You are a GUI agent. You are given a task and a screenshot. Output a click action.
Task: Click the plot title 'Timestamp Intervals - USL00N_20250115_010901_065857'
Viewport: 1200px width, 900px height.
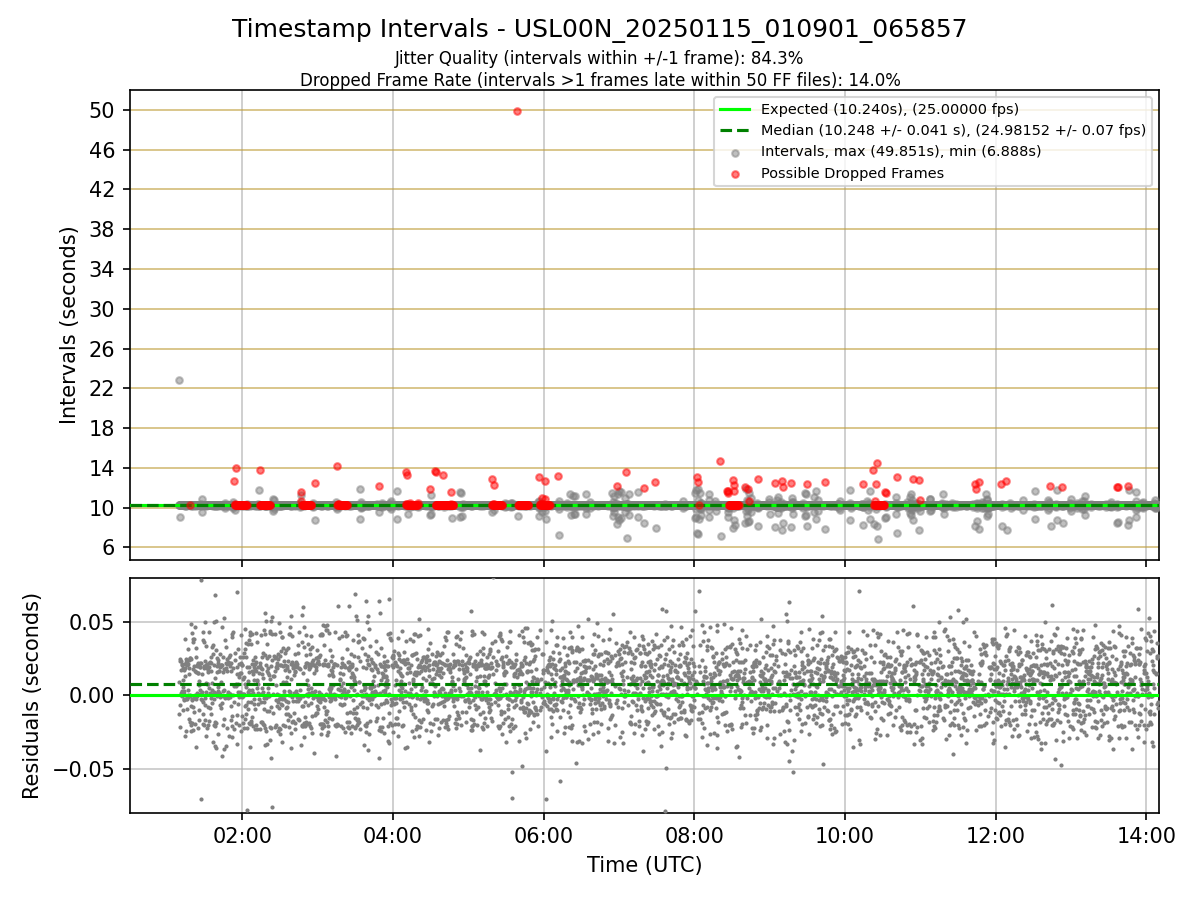coord(599,29)
